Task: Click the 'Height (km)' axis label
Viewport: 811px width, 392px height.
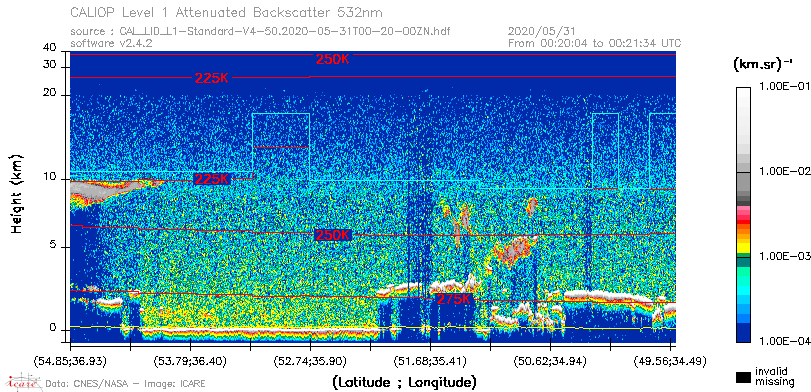Action: coord(17,193)
